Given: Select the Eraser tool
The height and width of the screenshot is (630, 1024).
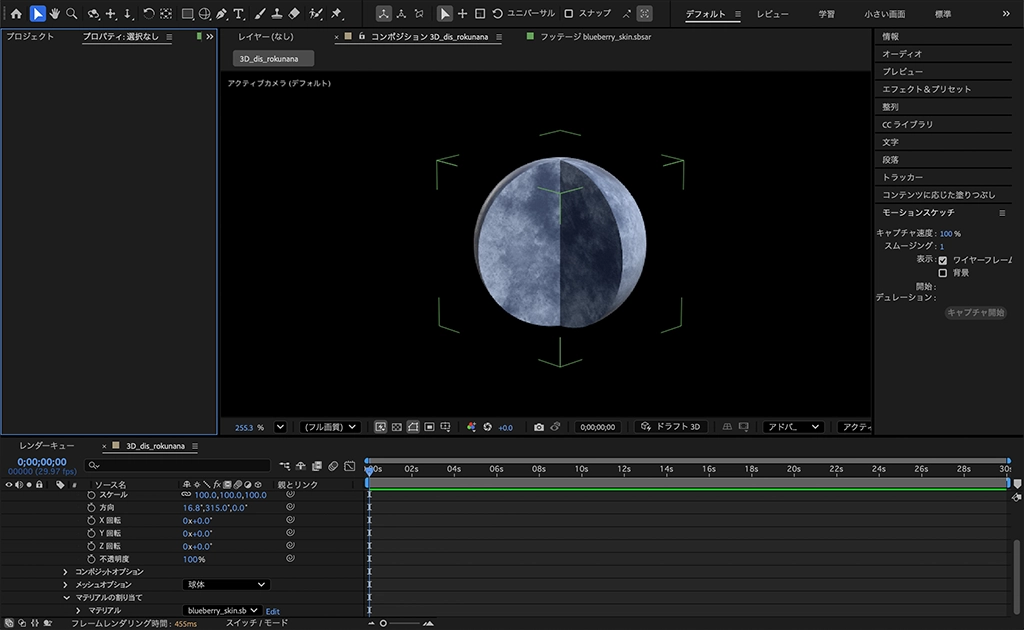Looking at the screenshot, I should point(294,14).
